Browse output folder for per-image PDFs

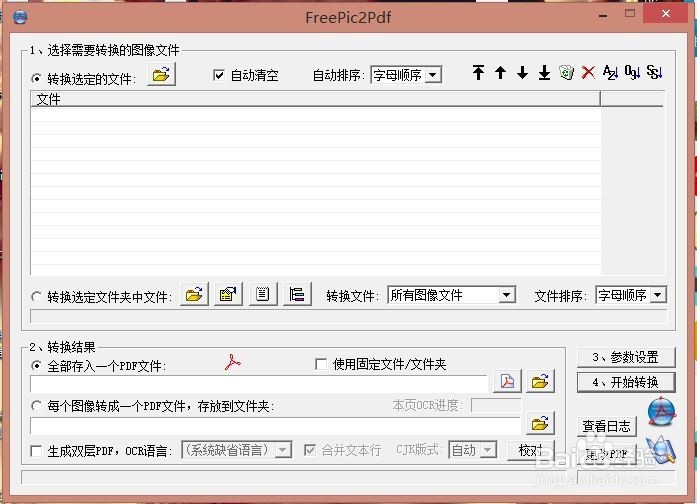pyautogui.click(x=540, y=423)
